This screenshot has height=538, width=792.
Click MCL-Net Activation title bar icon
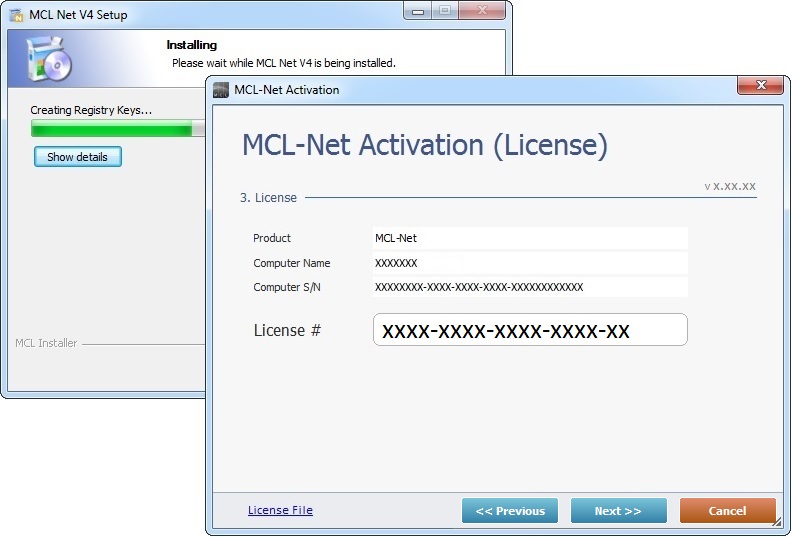click(x=221, y=90)
